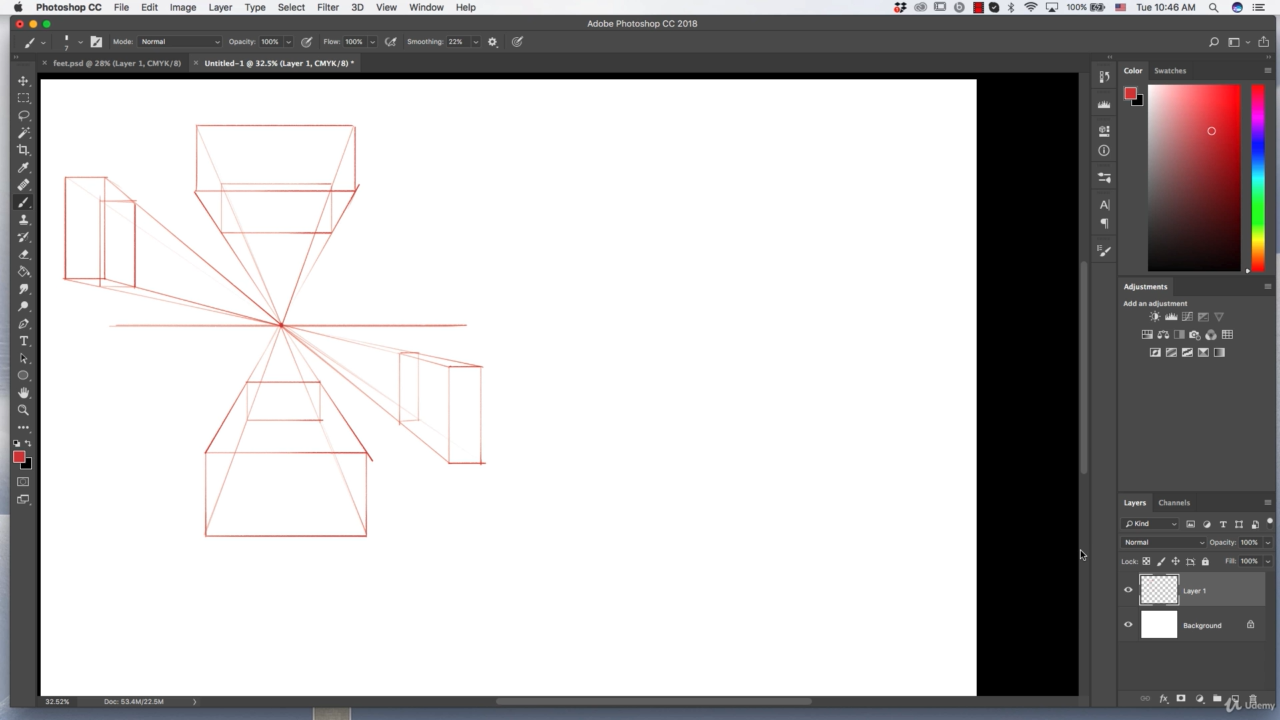Switch to the feet.psd document tab
The height and width of the screenshot is (720, 1280).
click(x=117, y=63)
